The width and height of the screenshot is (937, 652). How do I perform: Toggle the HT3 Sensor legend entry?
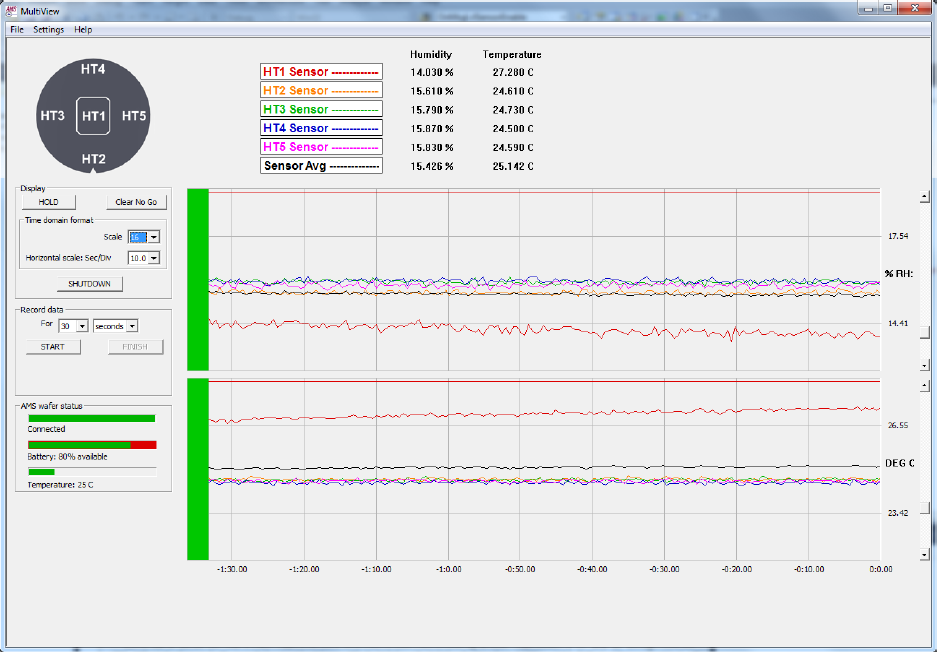[x=321, y=109]
